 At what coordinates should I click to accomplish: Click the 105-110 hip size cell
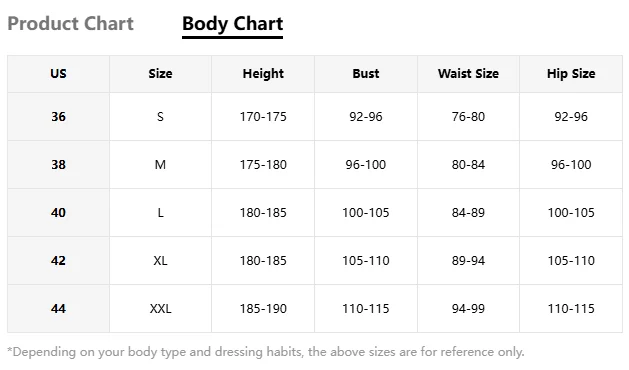(x=571, y=261)
